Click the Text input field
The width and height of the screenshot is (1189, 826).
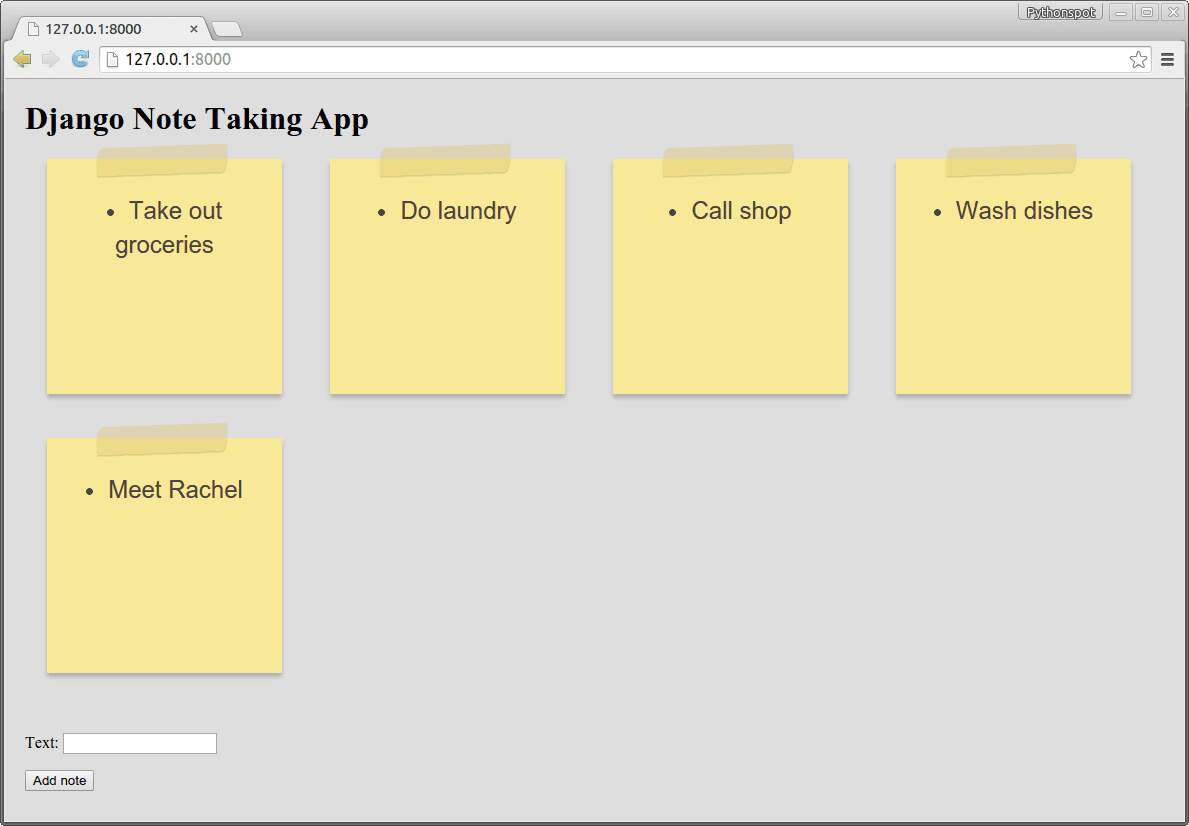click(x=140, y=743)
